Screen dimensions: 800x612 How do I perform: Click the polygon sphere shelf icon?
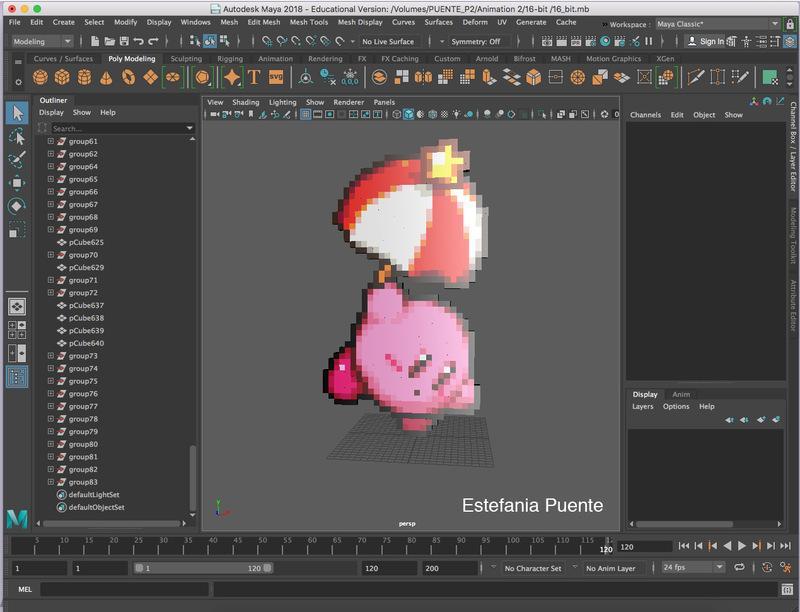41,77
